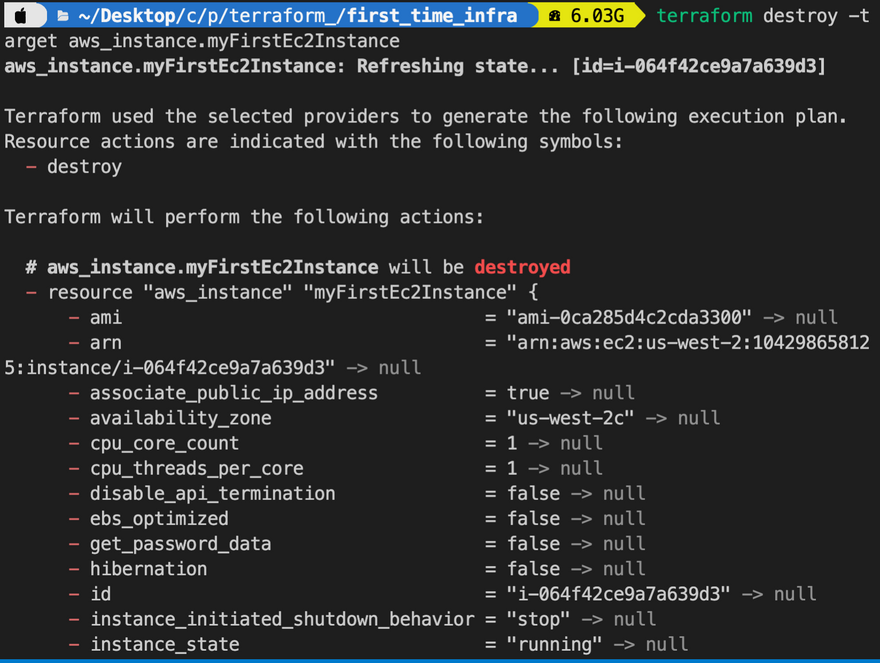Click the terraform command word
The width and height of the screenshot is (880, 663).
pos(703,16)
